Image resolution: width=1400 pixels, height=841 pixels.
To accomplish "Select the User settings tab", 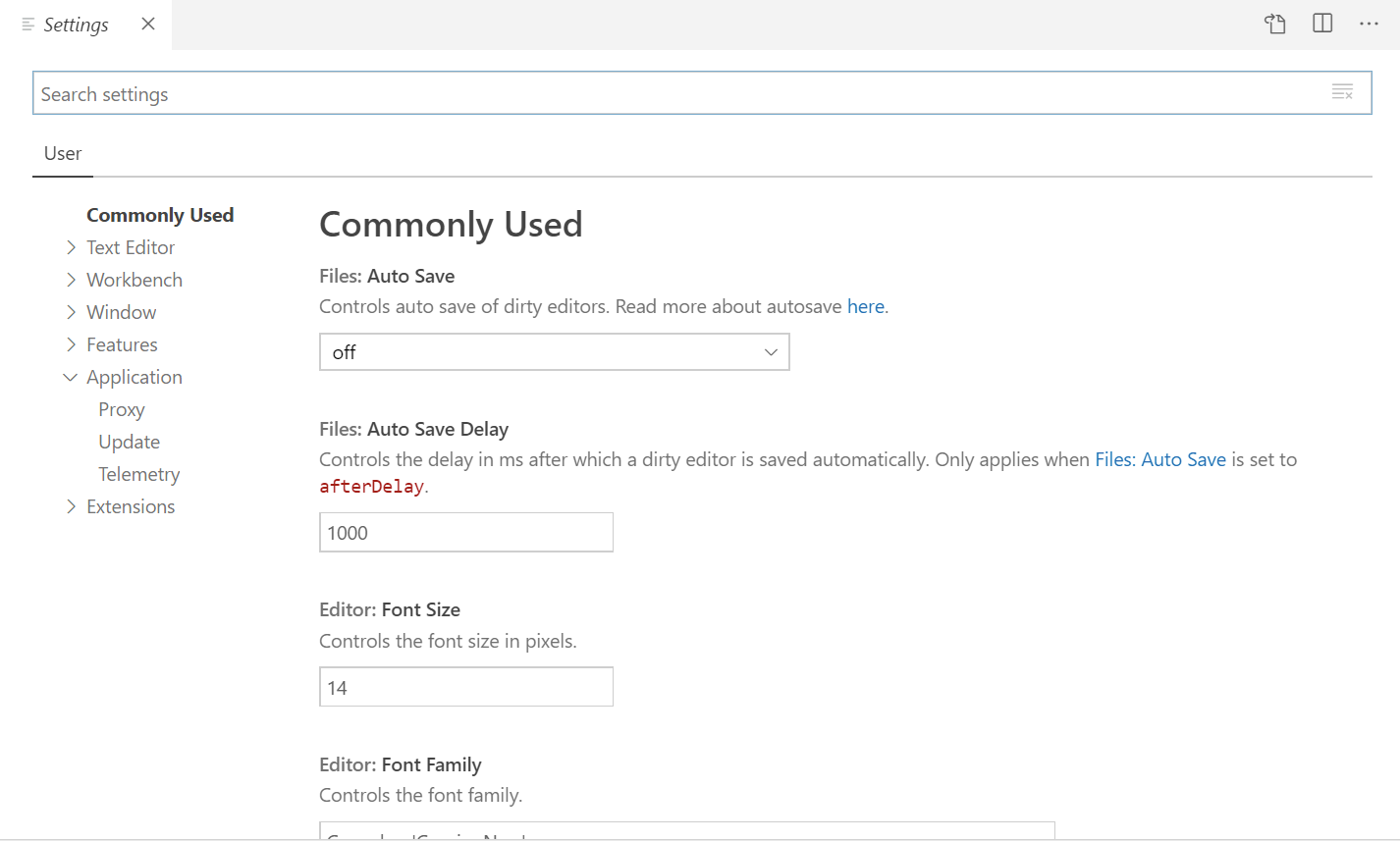I will [63, 154].
